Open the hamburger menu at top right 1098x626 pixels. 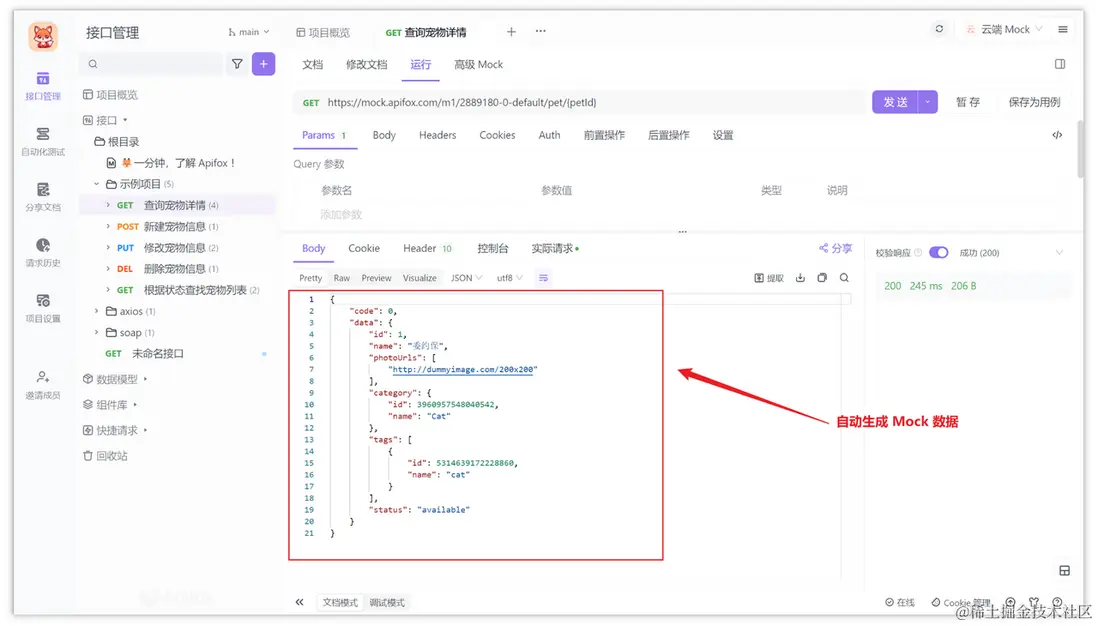pos(1063,29)
